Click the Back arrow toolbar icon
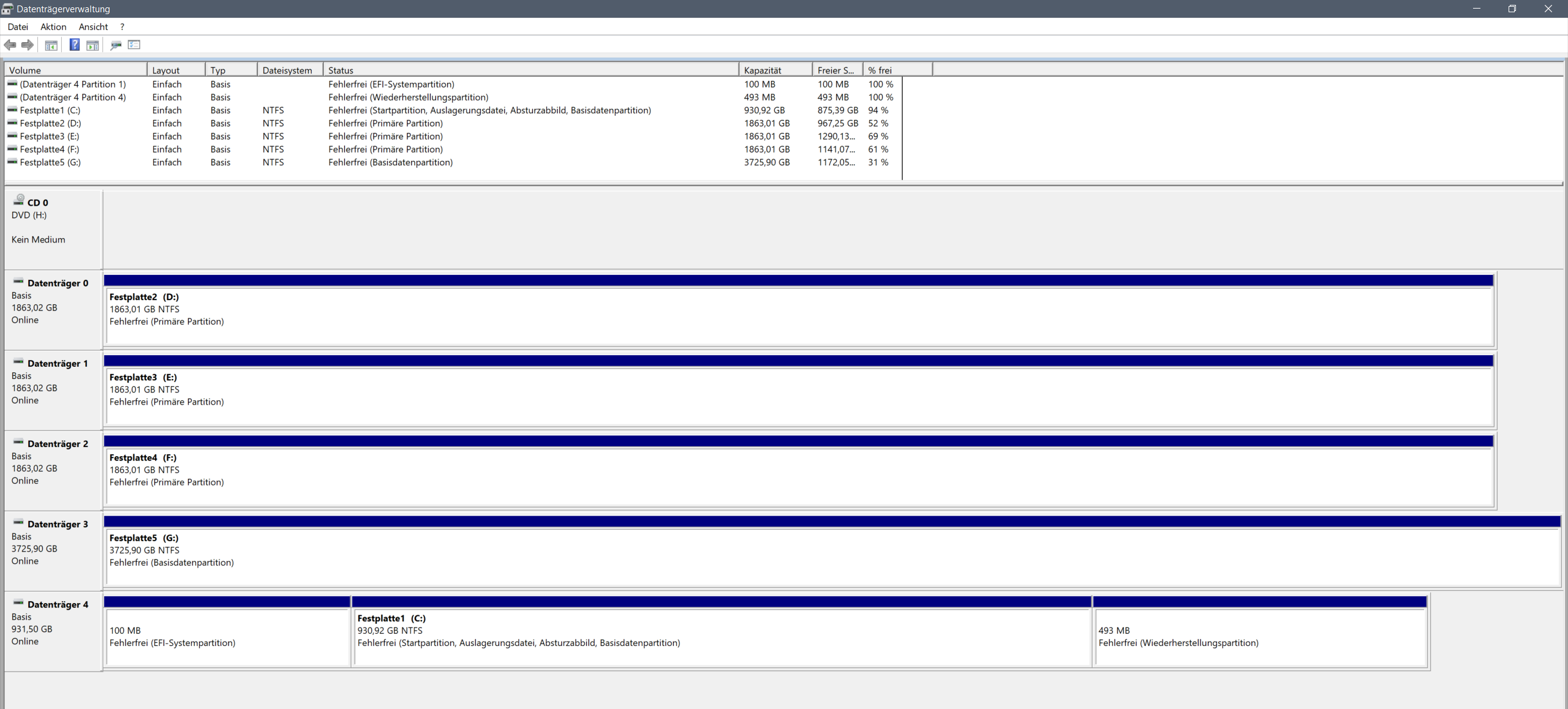The image size is (1568, 709). 10,45
